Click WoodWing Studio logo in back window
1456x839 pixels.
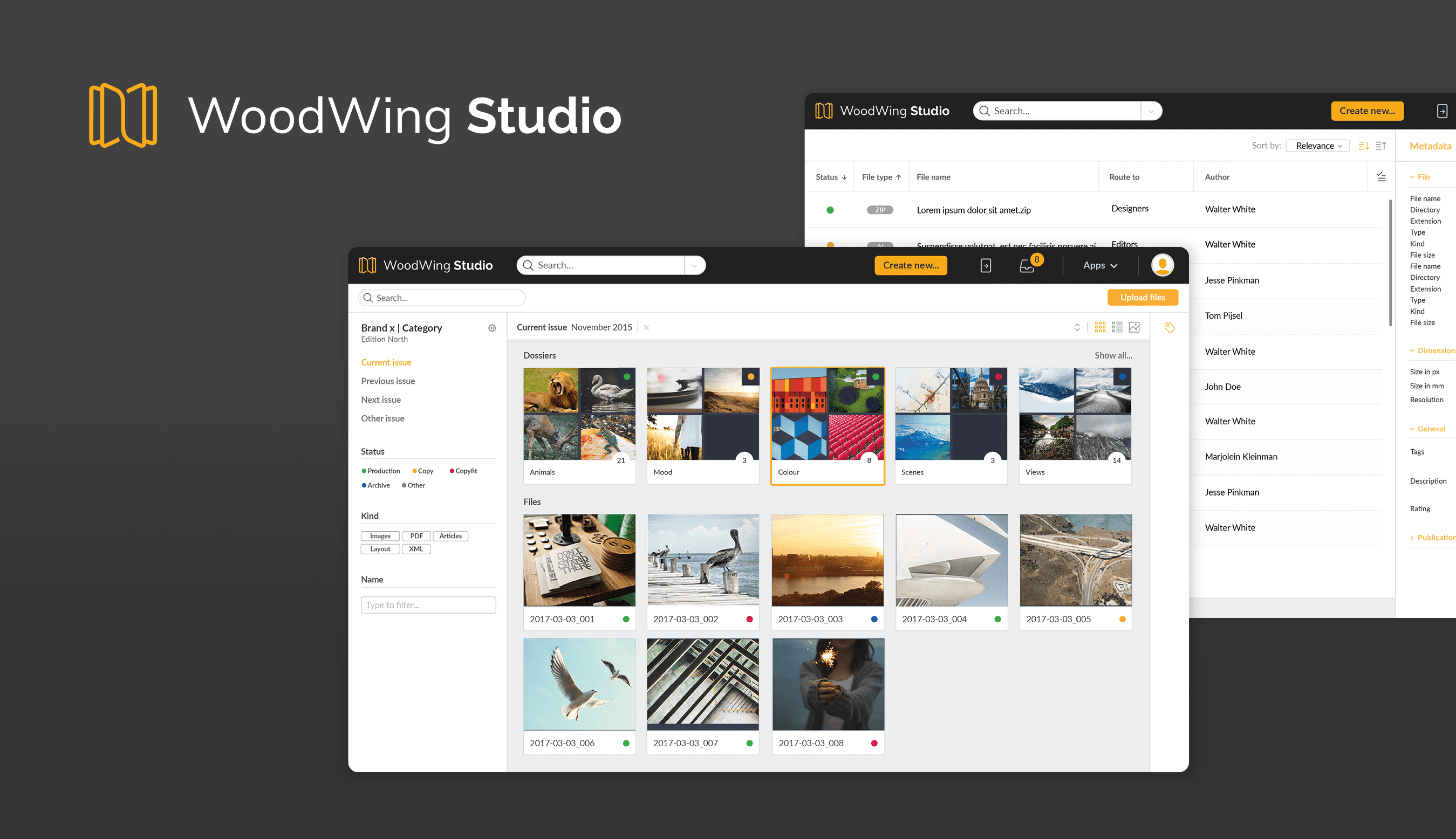click(x=882, y=111)
